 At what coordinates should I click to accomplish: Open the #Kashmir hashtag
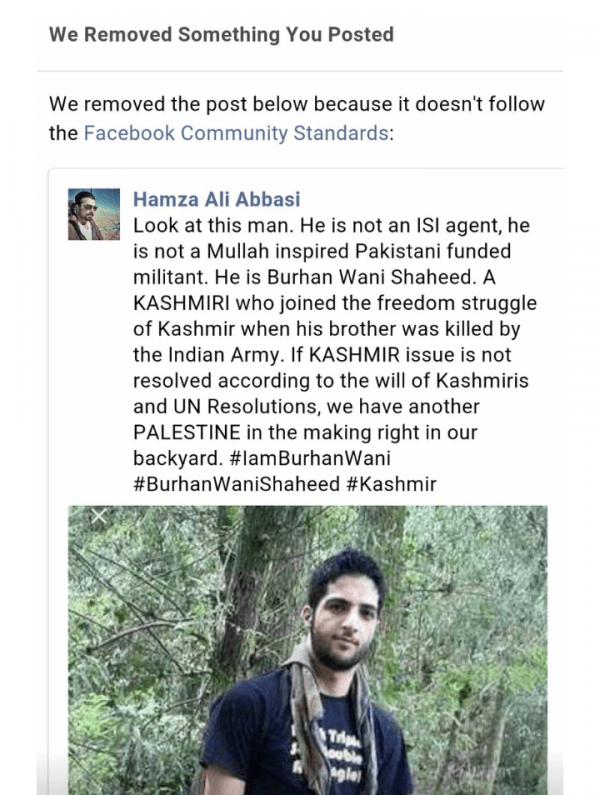point(391,484)
